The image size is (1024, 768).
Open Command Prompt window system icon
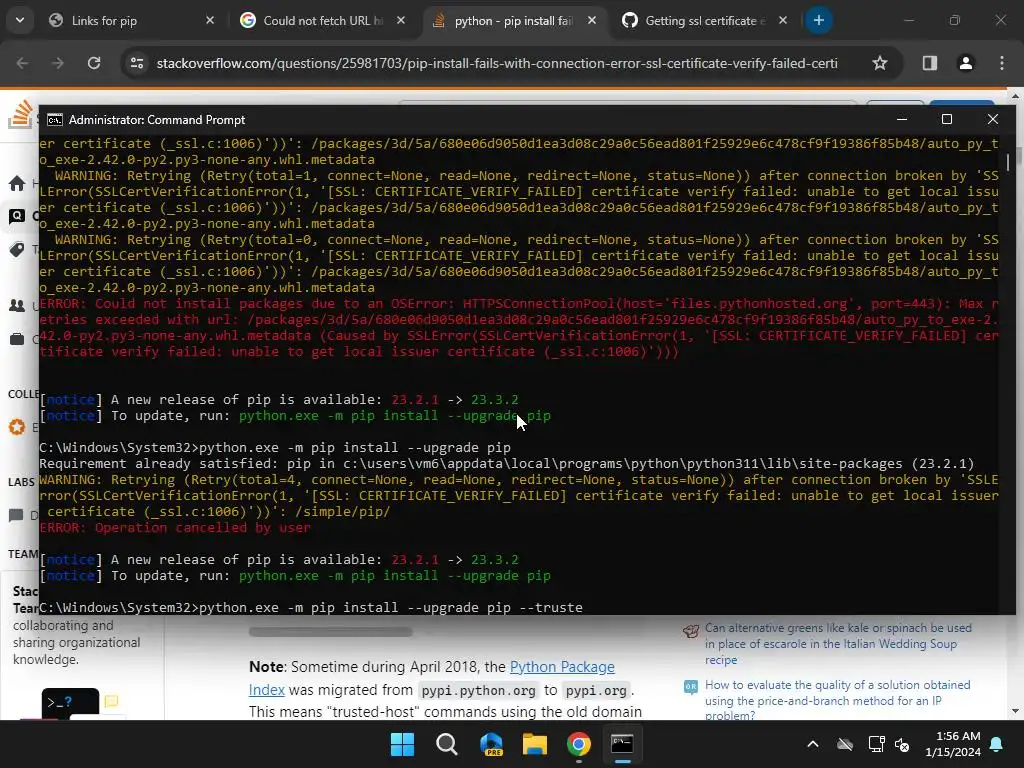tap(55, 120)
